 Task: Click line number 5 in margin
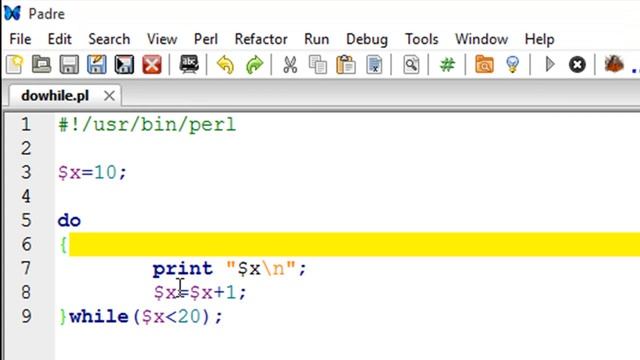coord(26,220)
